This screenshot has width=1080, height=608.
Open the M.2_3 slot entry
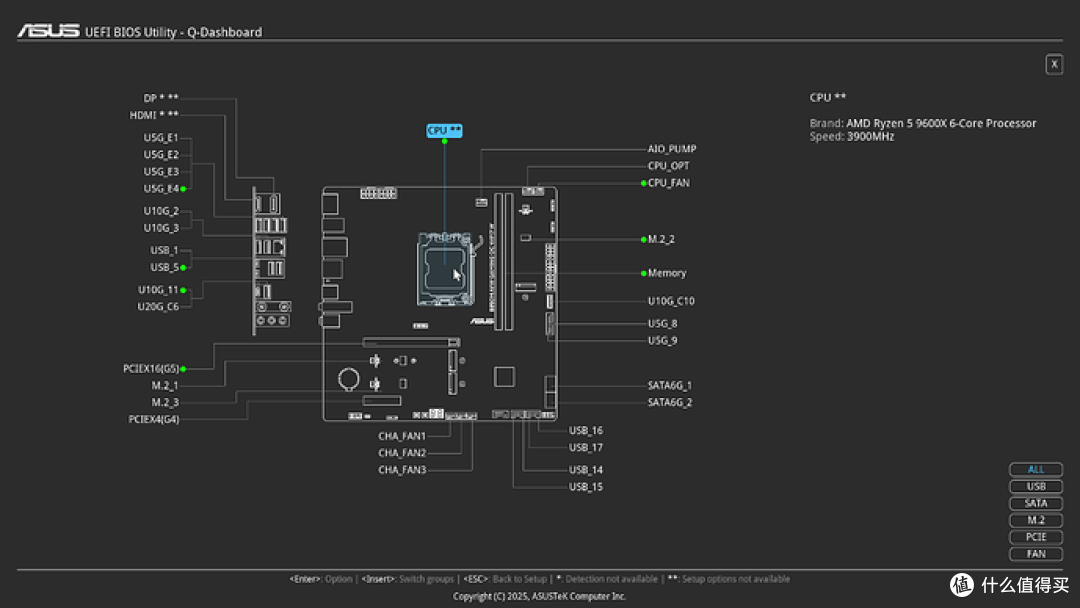click(x=165, y=402)
